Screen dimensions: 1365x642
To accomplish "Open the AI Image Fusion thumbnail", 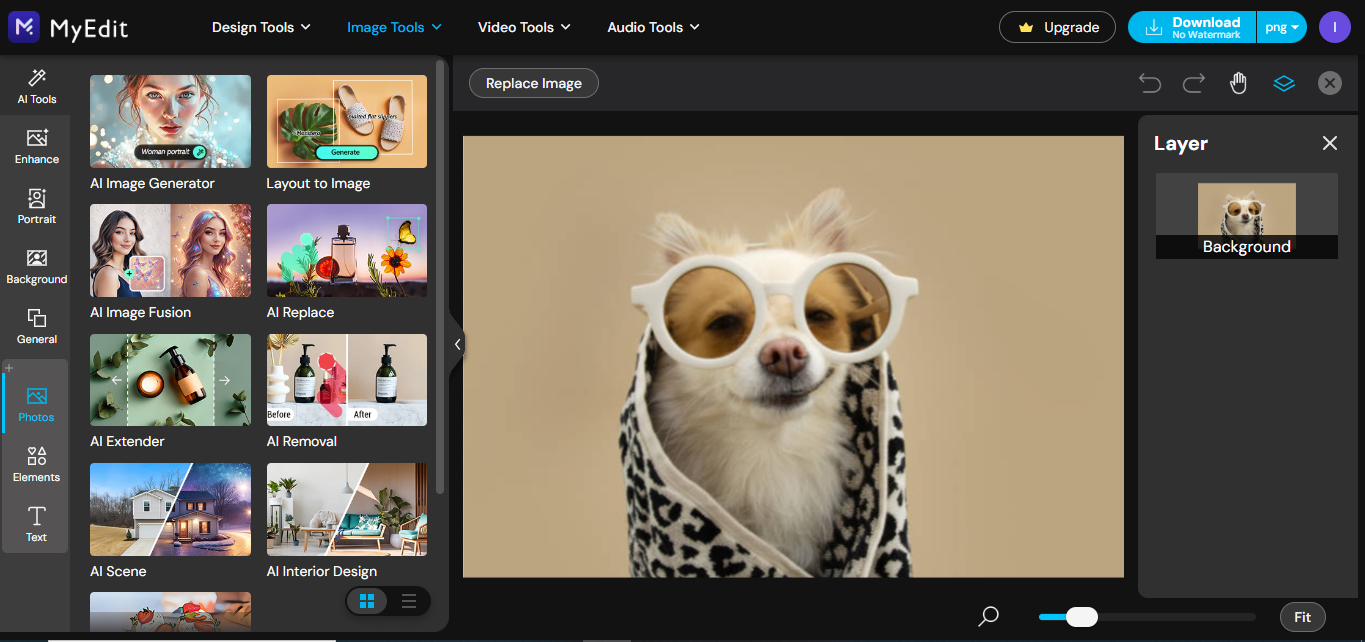I will [x=170, y=250].
